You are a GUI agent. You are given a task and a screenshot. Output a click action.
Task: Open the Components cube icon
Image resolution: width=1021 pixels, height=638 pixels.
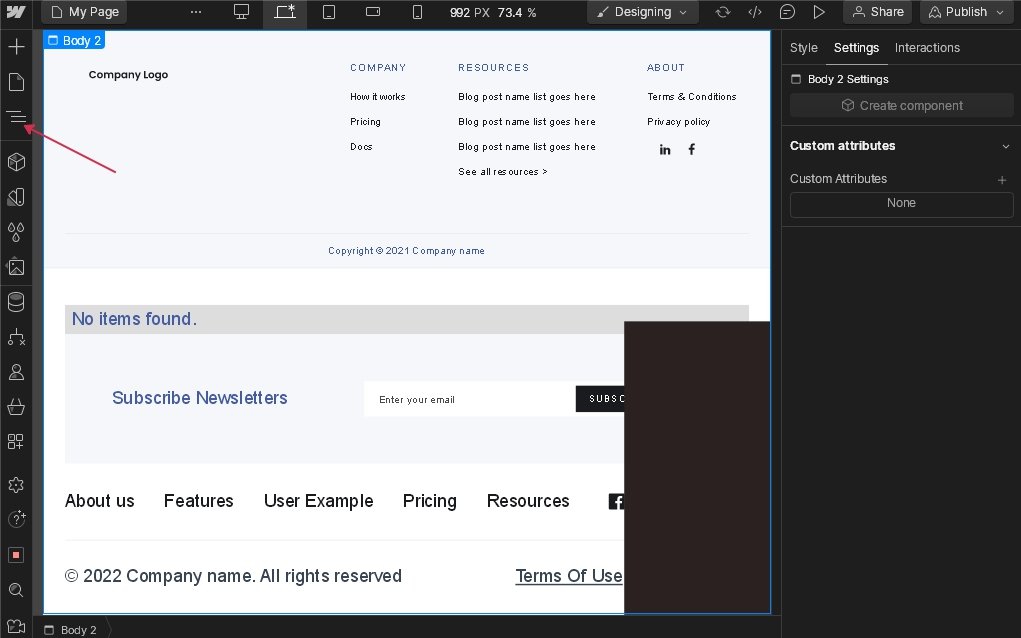pos(16,162)
